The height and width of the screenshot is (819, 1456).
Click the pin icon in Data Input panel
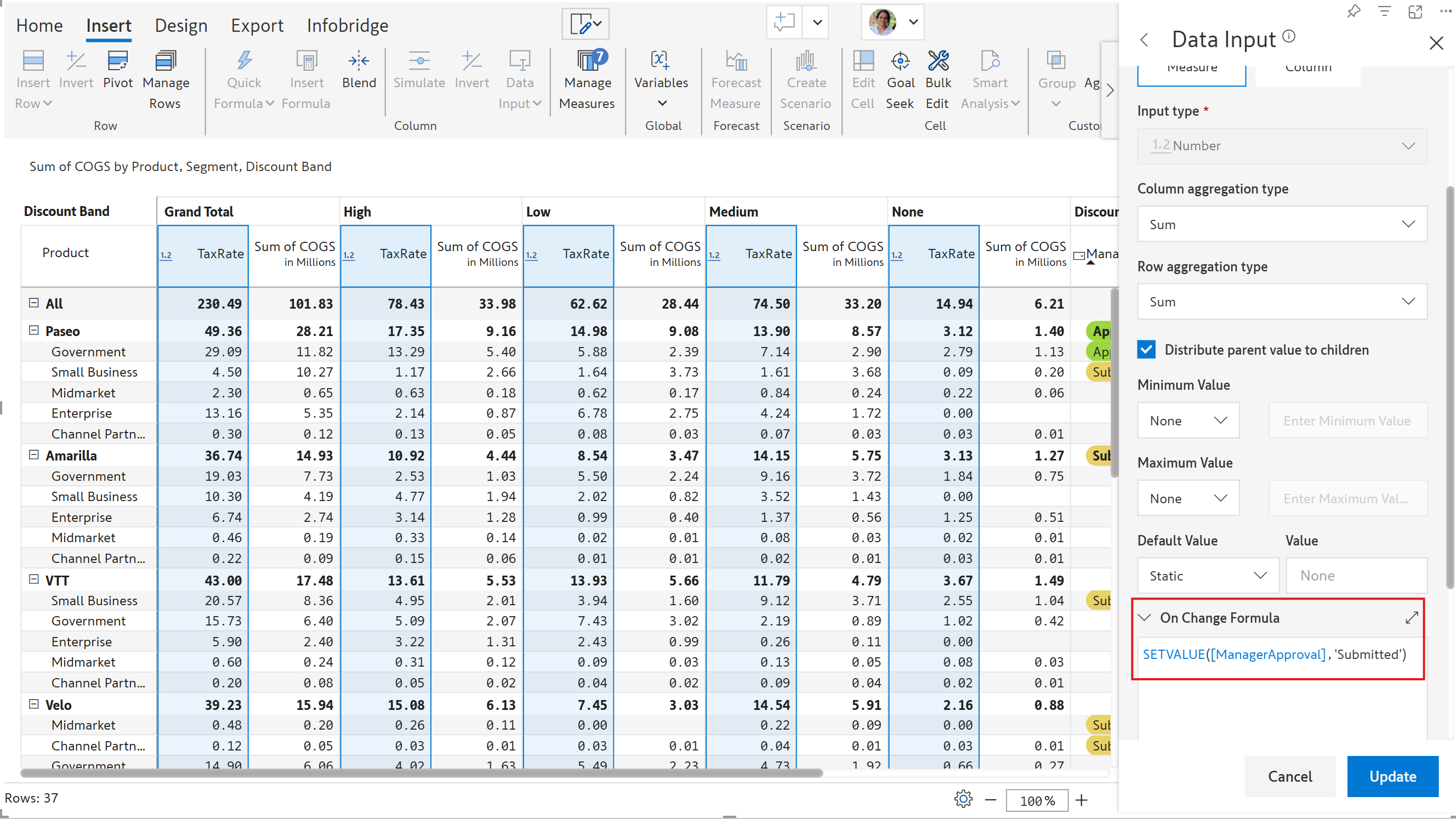click(1353, 12)
